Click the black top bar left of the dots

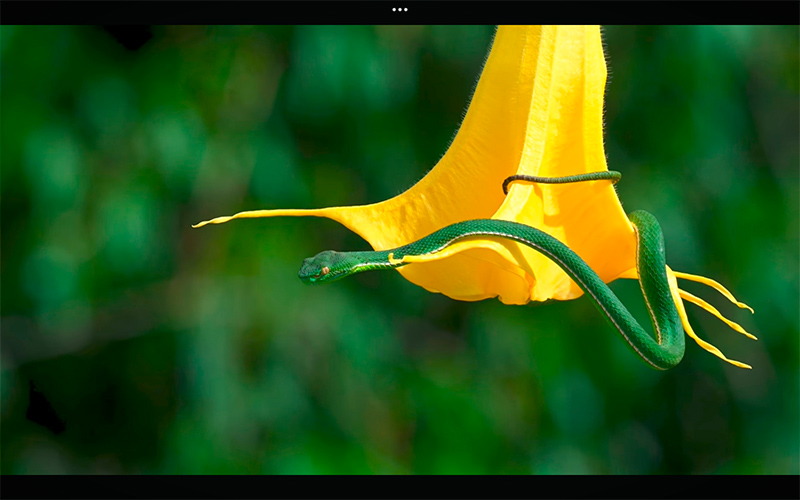coord(200,10)
